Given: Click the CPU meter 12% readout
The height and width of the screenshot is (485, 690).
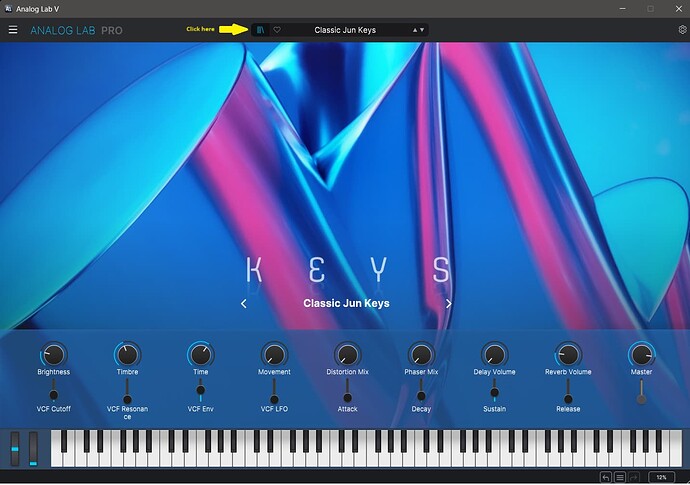Looking at the screenshot, I should pos(661,478).
